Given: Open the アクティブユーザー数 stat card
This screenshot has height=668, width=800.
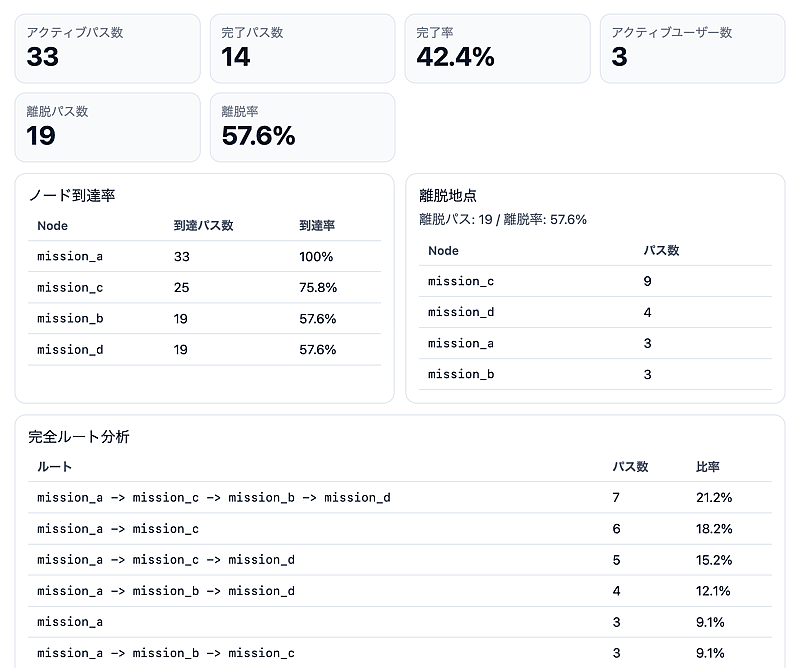Looking at the screenshot, I should click(x=692, y=48).
